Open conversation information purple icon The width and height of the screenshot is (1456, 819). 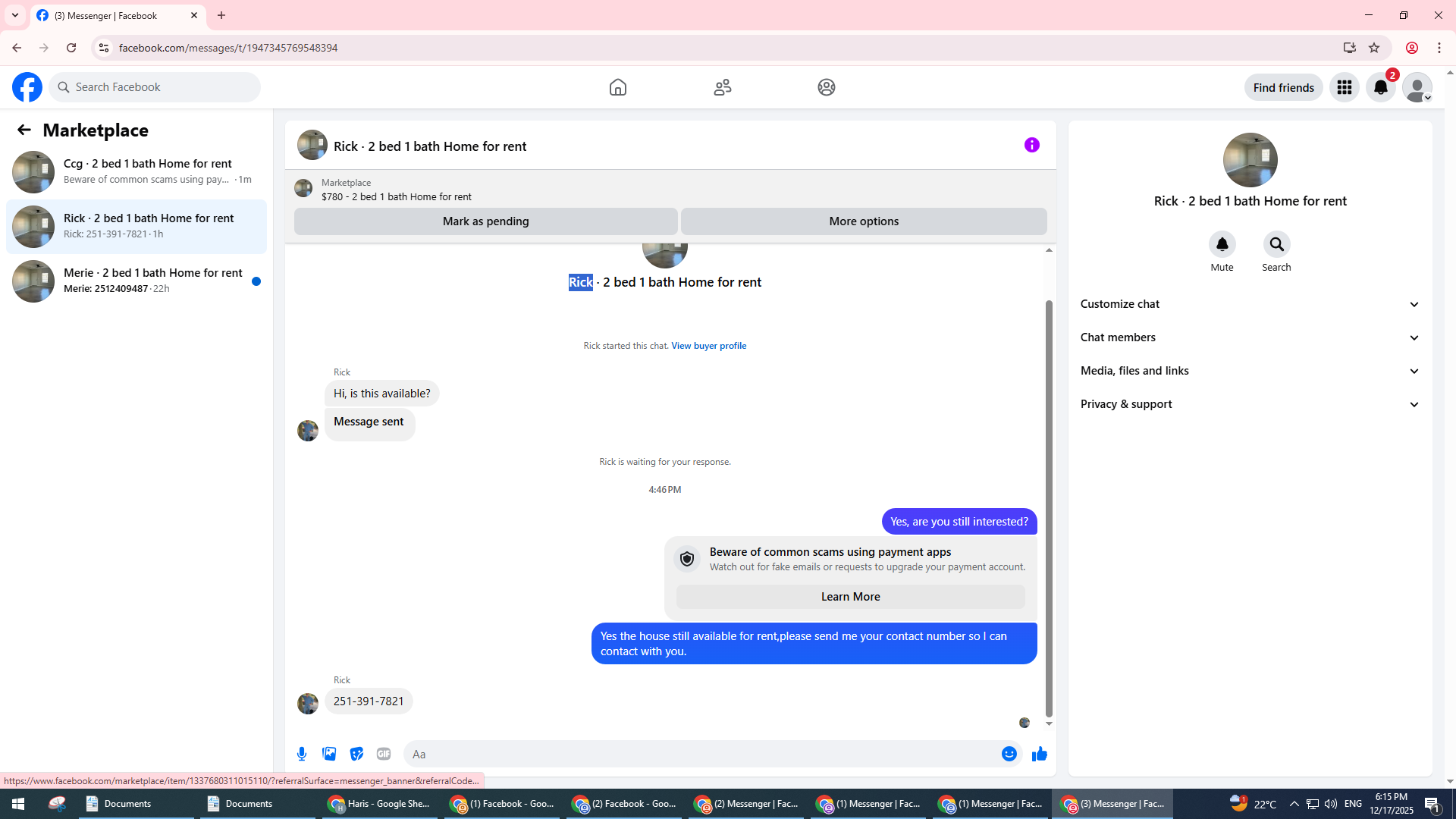1031,145
